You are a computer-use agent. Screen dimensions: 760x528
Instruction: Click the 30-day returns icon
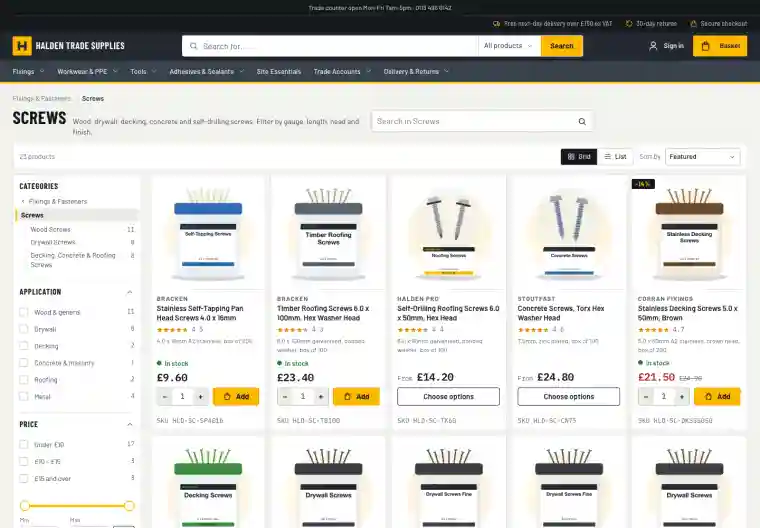pos(629,23)
